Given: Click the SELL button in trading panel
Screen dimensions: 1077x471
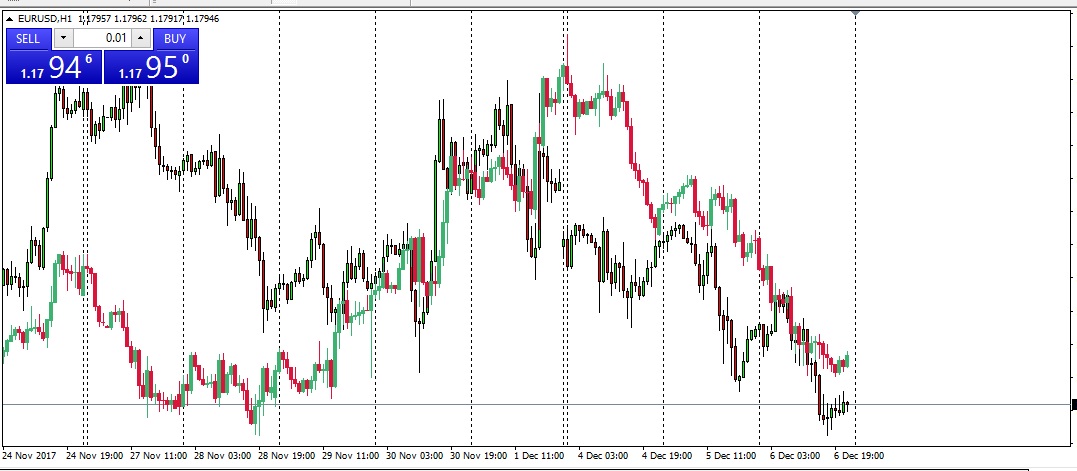Looking at the screenshot, I should pos(28,38).
